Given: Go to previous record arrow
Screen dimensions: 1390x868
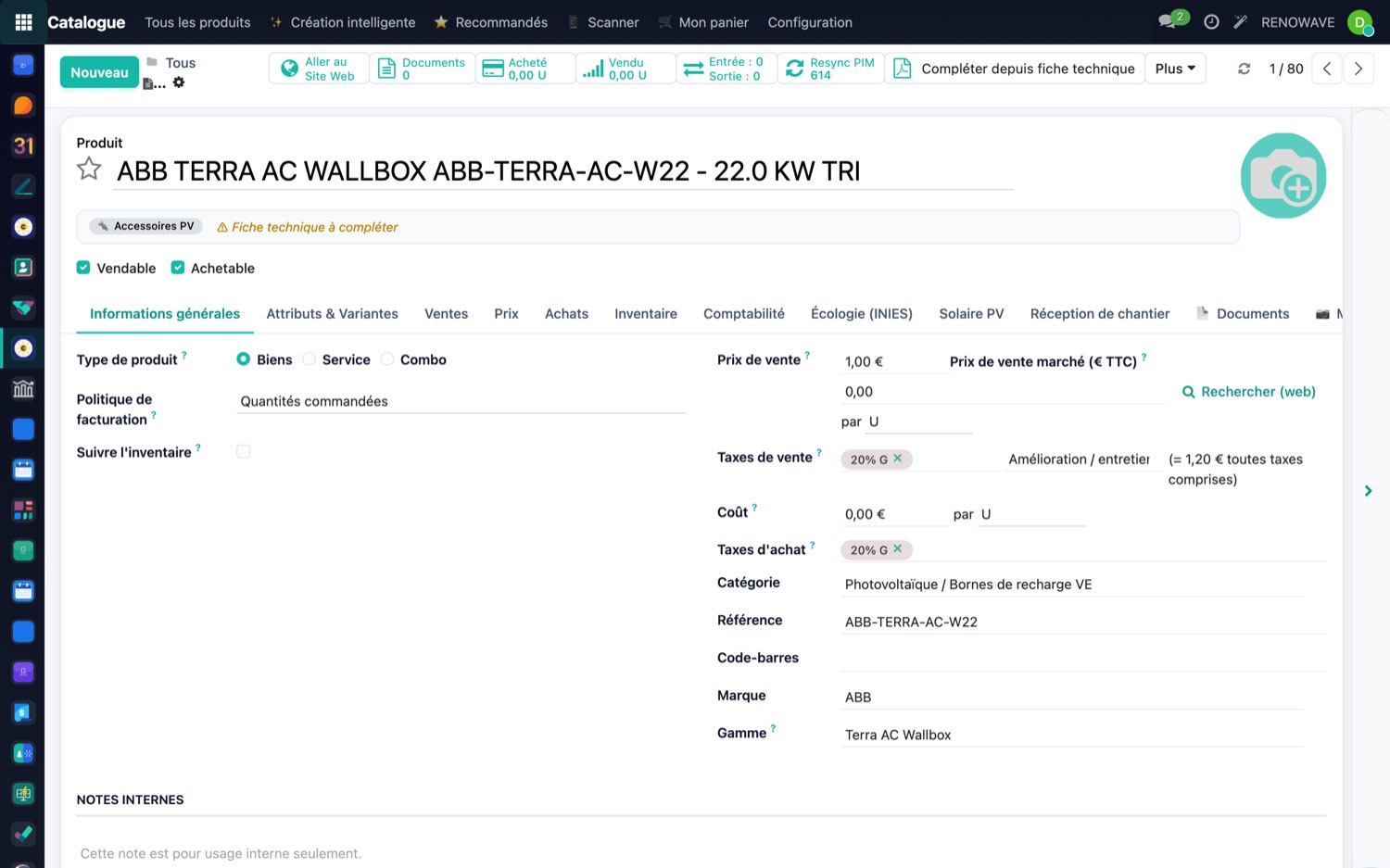Looking at the screenshot, I should [1327, 69].
